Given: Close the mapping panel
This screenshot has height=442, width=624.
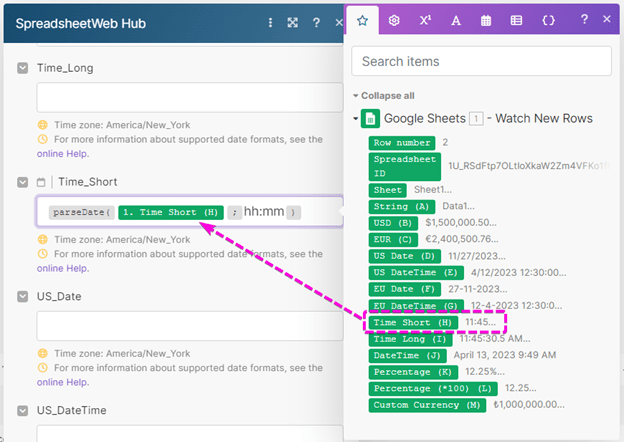Looking at the screenshot, I should (x=607, y=19).
